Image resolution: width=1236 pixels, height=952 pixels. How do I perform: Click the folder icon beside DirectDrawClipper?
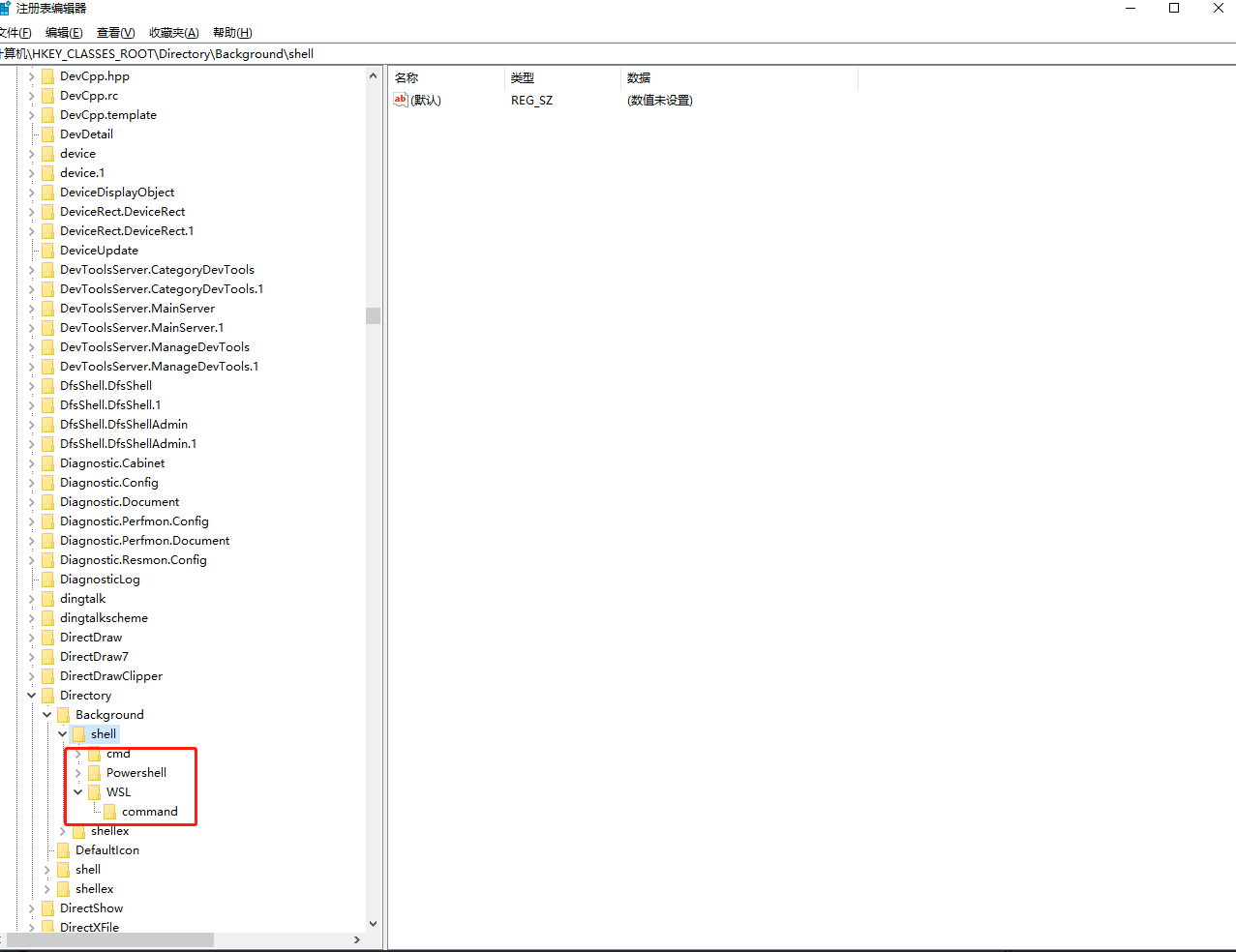click(x=47, y=676)
